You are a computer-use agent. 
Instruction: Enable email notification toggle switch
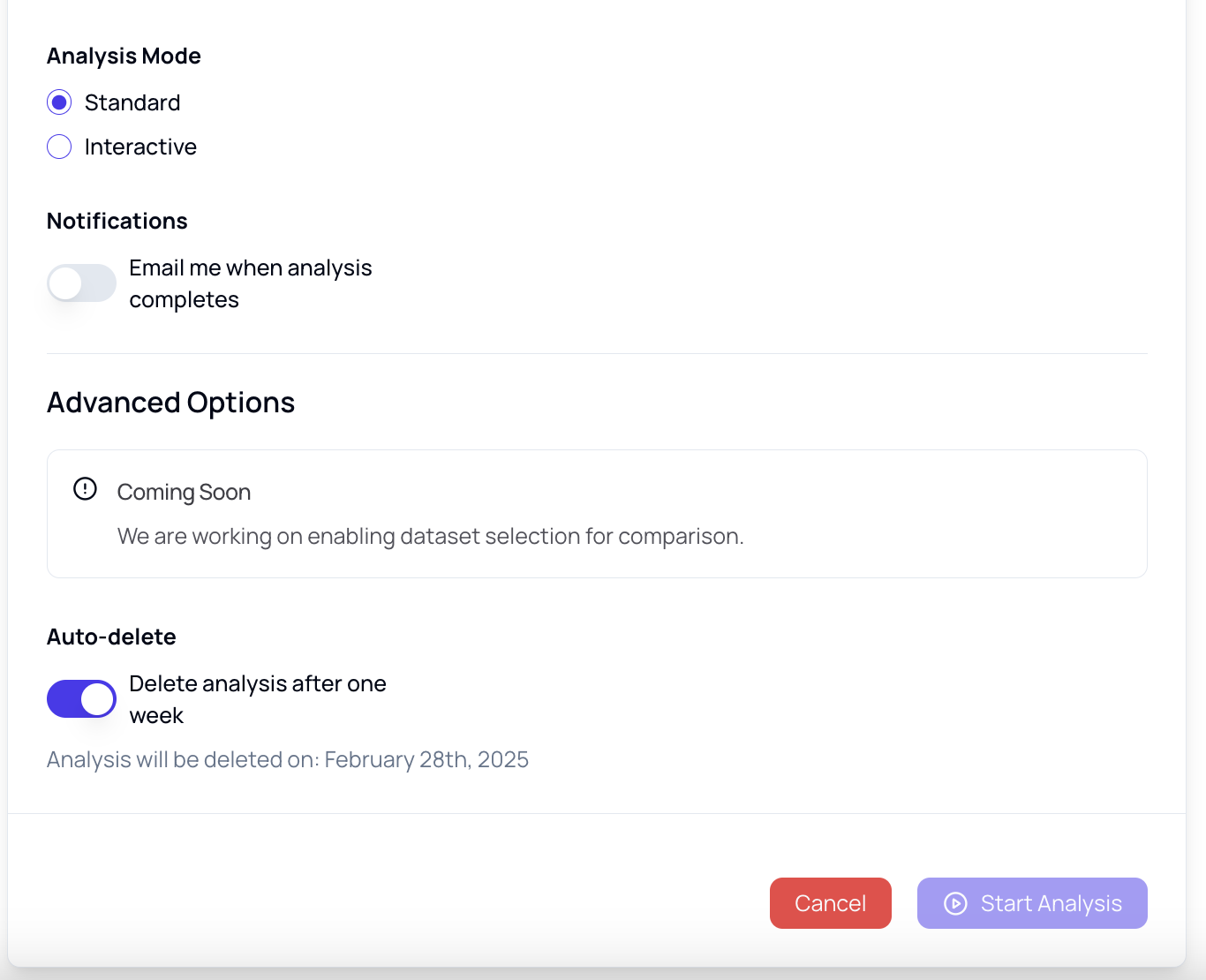(x=81, y=283)
